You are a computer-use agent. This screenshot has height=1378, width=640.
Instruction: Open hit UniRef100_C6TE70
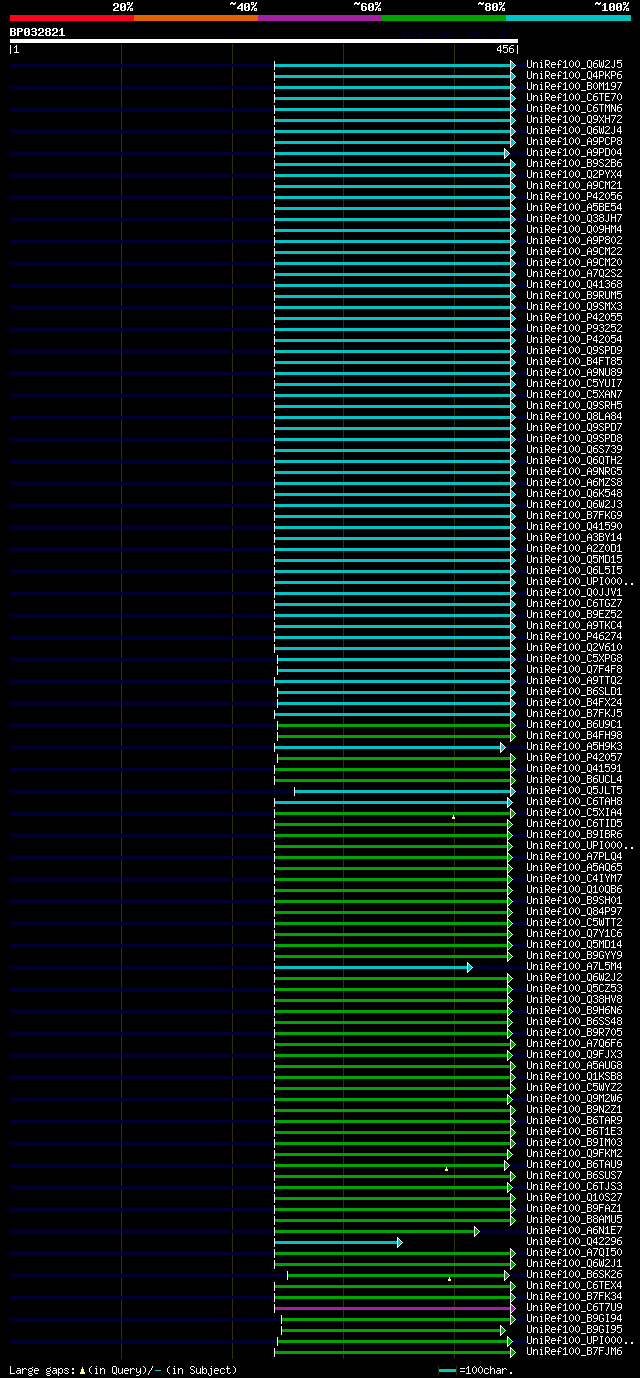pyautogui.click(x=574, y=97)
